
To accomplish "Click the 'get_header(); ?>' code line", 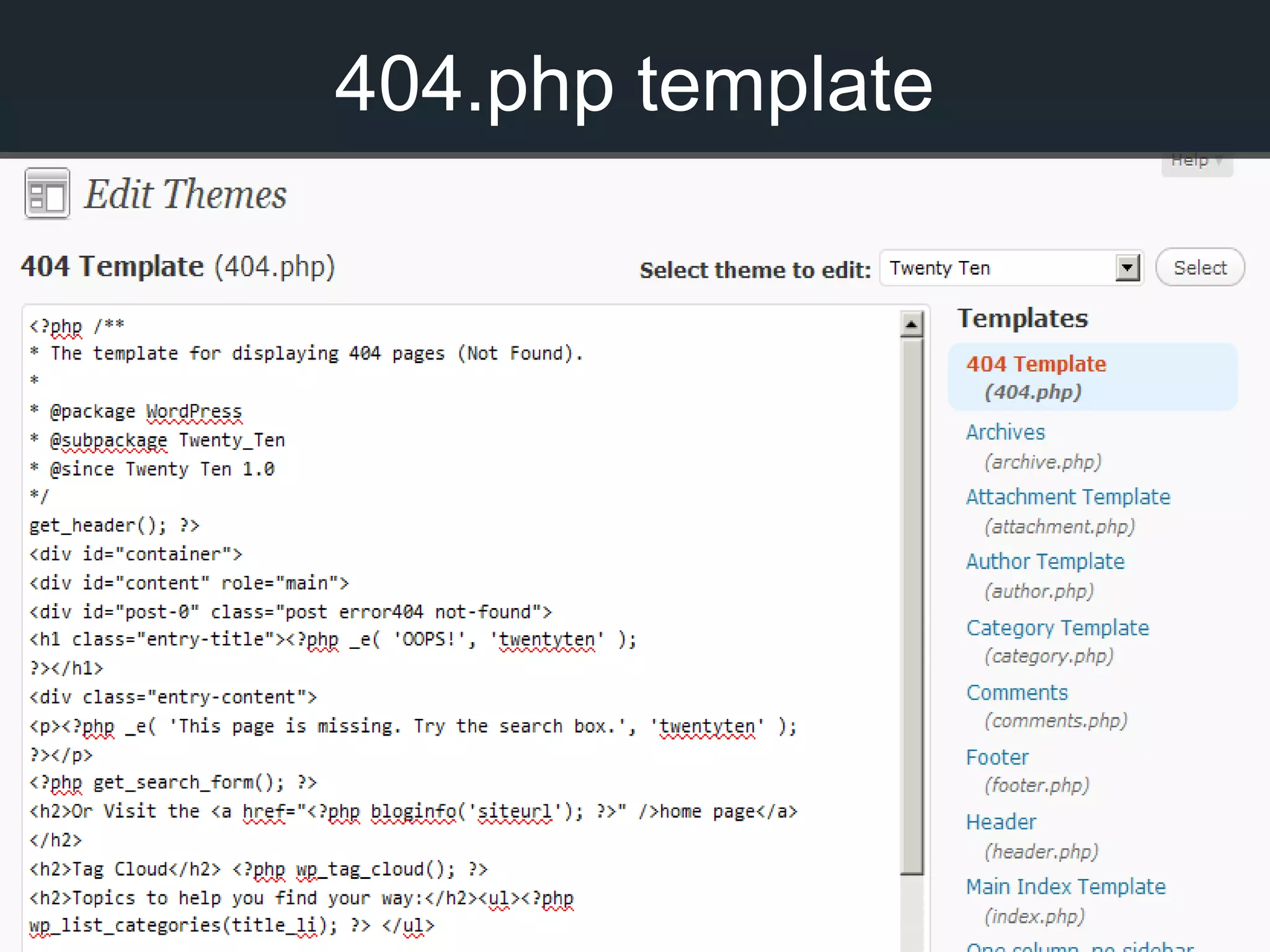I will pyautogui.click(x=114, y=526).
